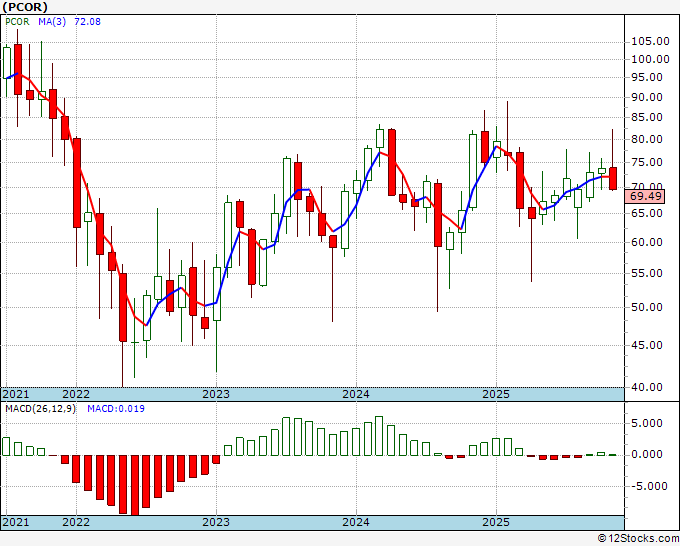Screen dimensions: 680x546
Task: Select the 95.00 price axis label
Action: click(x=647, y=77)
